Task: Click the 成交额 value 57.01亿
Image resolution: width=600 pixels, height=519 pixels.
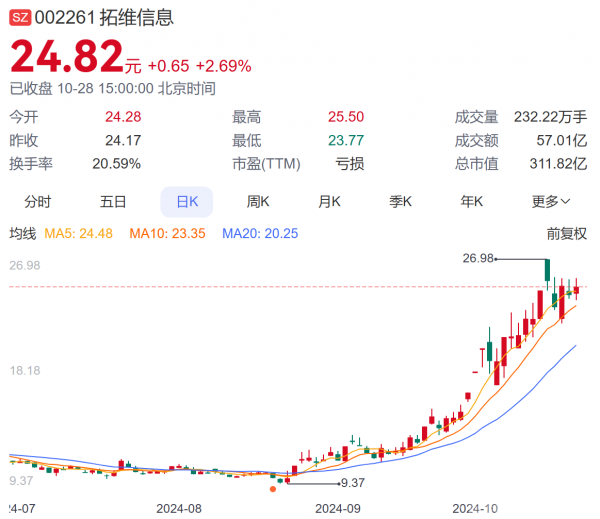Action: tap(562, 140)
